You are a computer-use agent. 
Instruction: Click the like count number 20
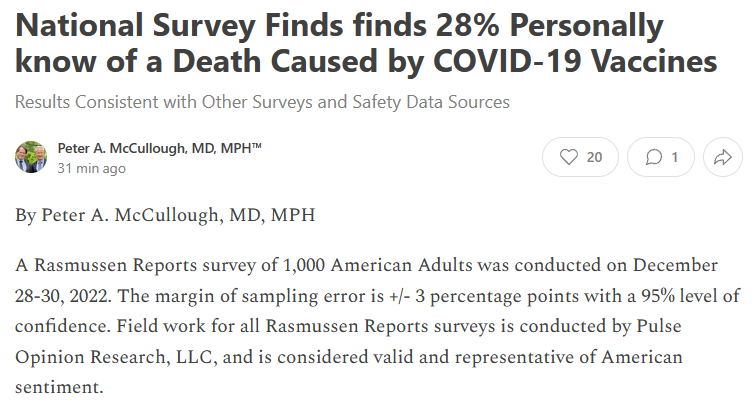(595, 157)
